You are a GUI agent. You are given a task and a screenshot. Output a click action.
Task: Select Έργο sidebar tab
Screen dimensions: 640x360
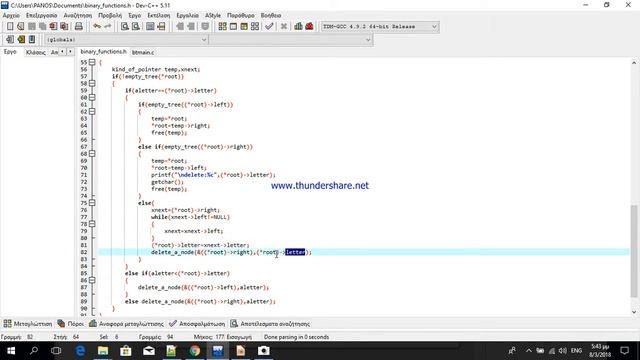click(x=10, y=52)
